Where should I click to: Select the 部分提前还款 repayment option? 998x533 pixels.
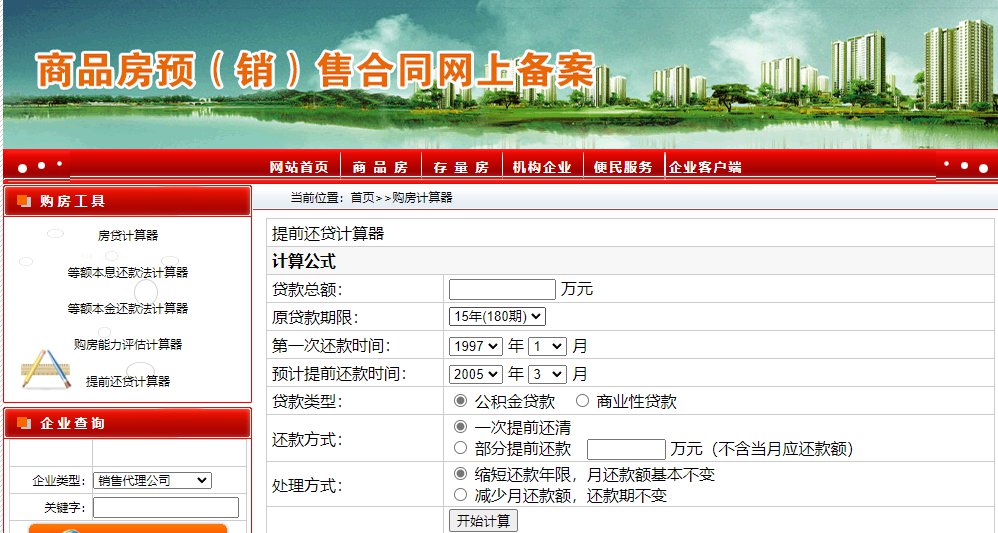(460, 448)
